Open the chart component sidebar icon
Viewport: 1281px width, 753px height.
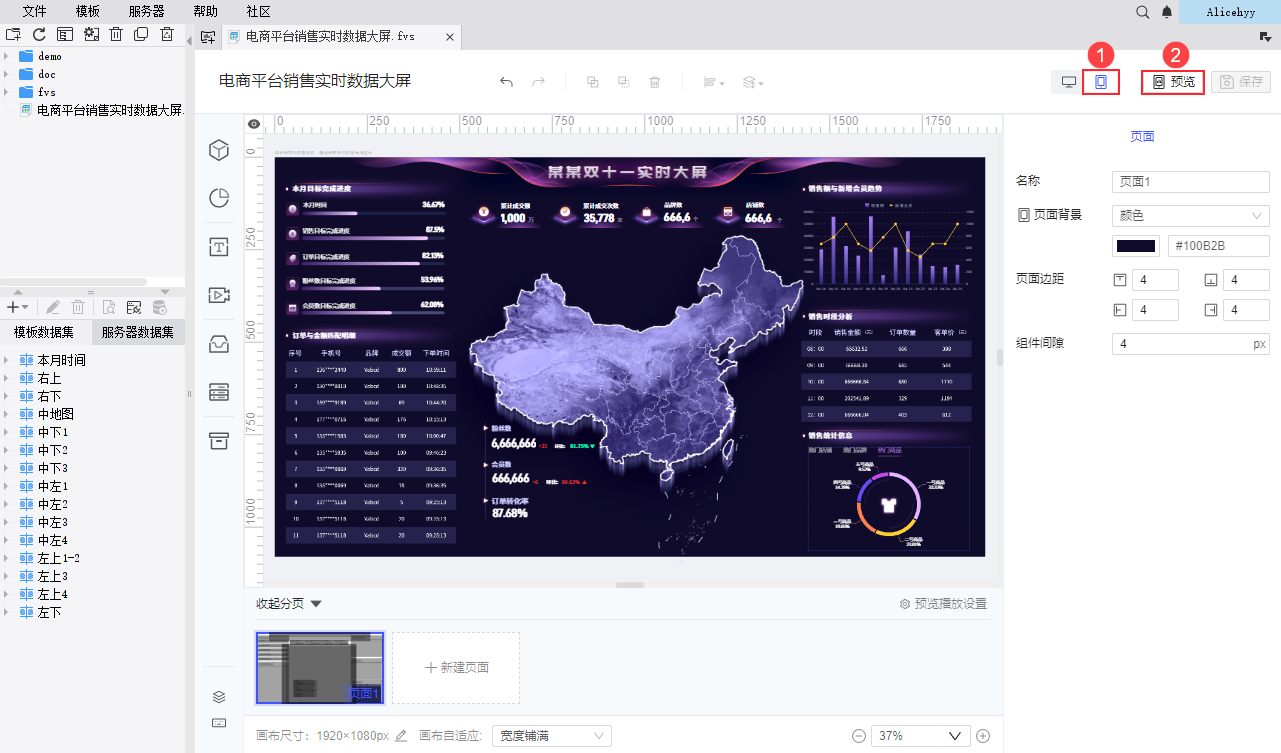[219, 198]
